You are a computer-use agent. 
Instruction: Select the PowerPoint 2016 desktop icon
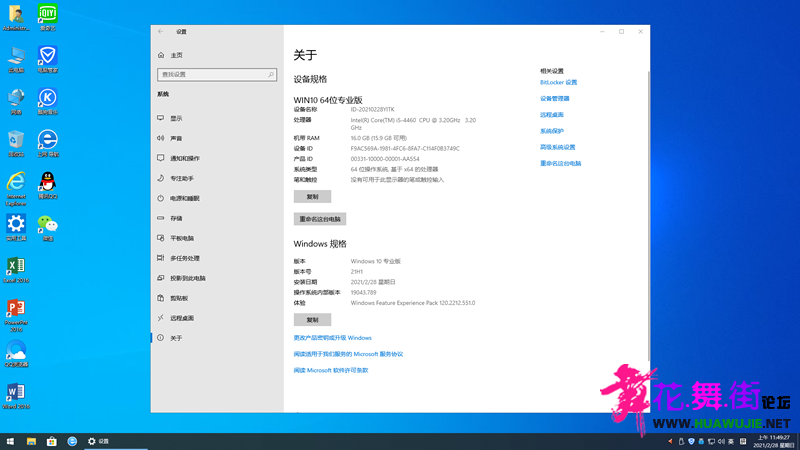click(16, 315)
